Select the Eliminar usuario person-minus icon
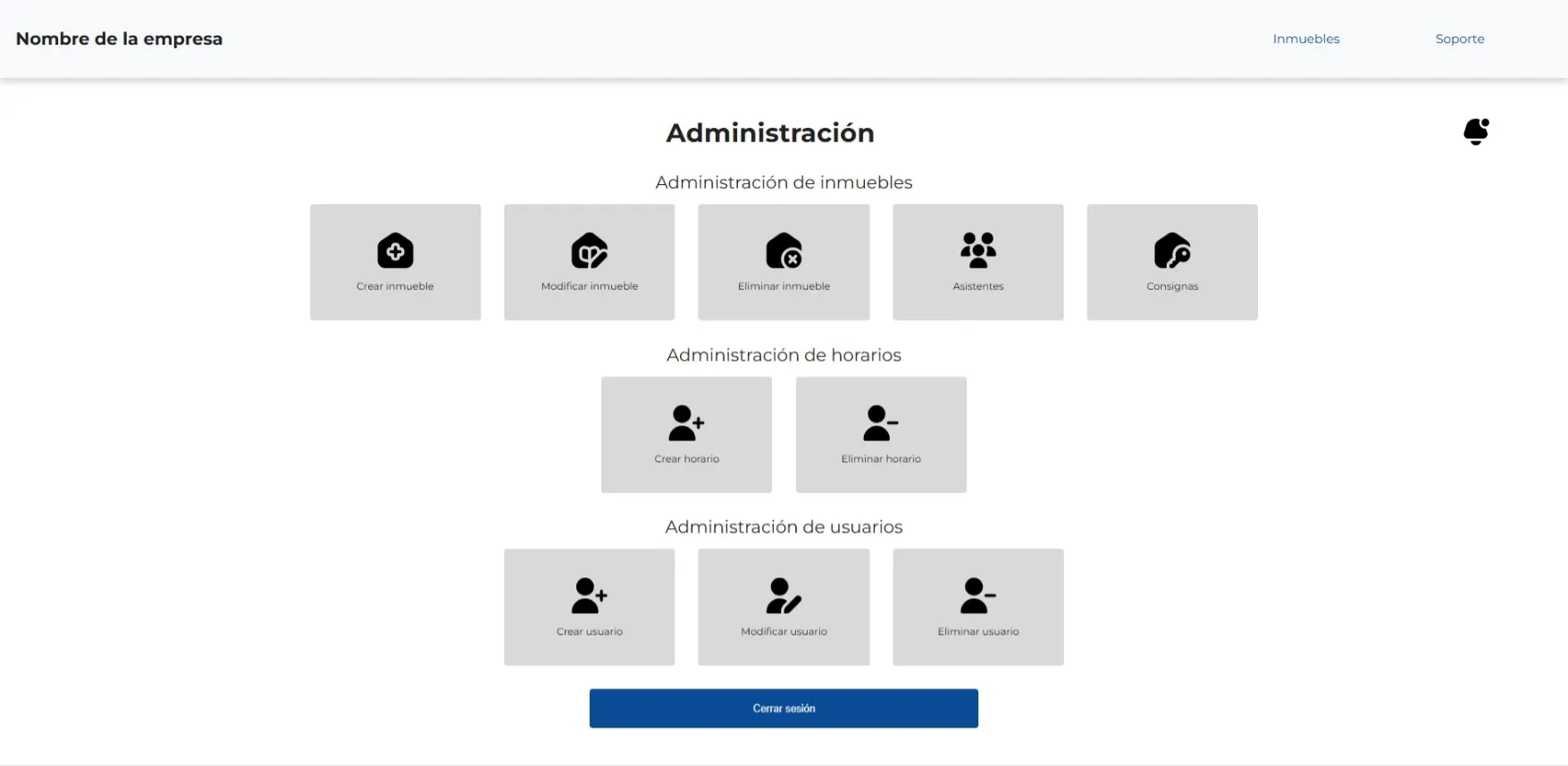The image size is (1568, 766). pyautogui.click(x=977, y=595)
